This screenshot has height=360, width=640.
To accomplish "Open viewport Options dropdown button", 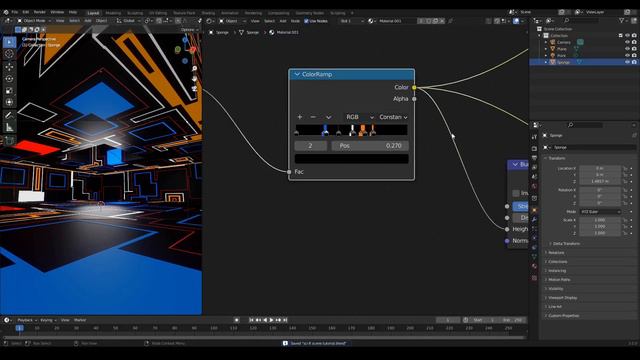I will [x=189, y=30].
